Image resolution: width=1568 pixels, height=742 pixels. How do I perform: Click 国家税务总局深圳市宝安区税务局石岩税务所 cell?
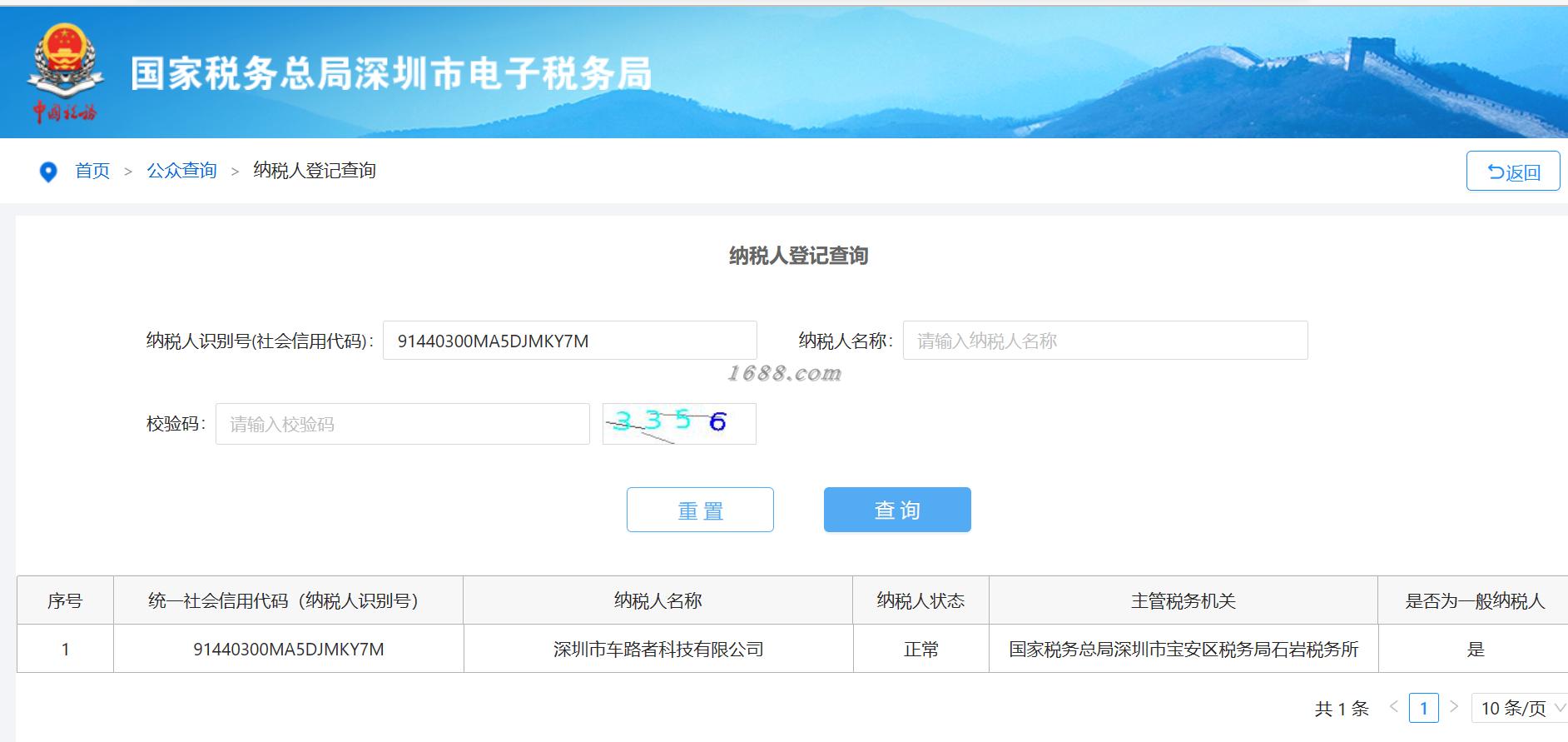[1183, 649]
